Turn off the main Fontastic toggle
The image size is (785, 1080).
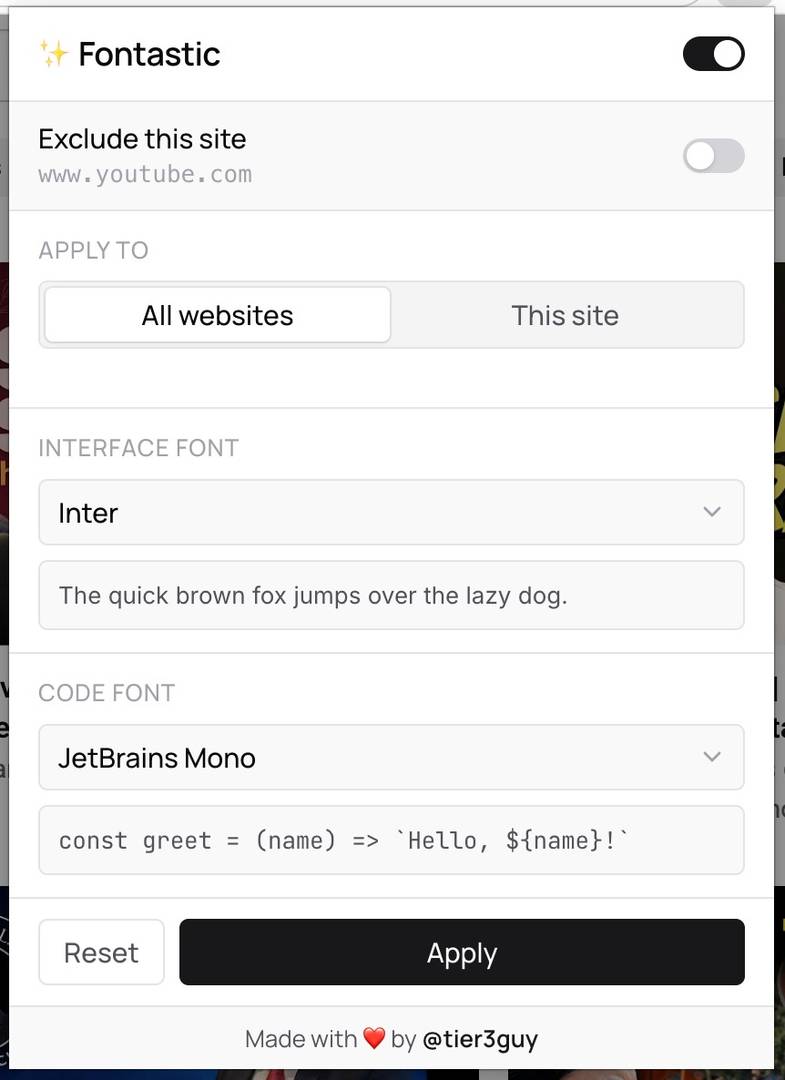[713, 54]
